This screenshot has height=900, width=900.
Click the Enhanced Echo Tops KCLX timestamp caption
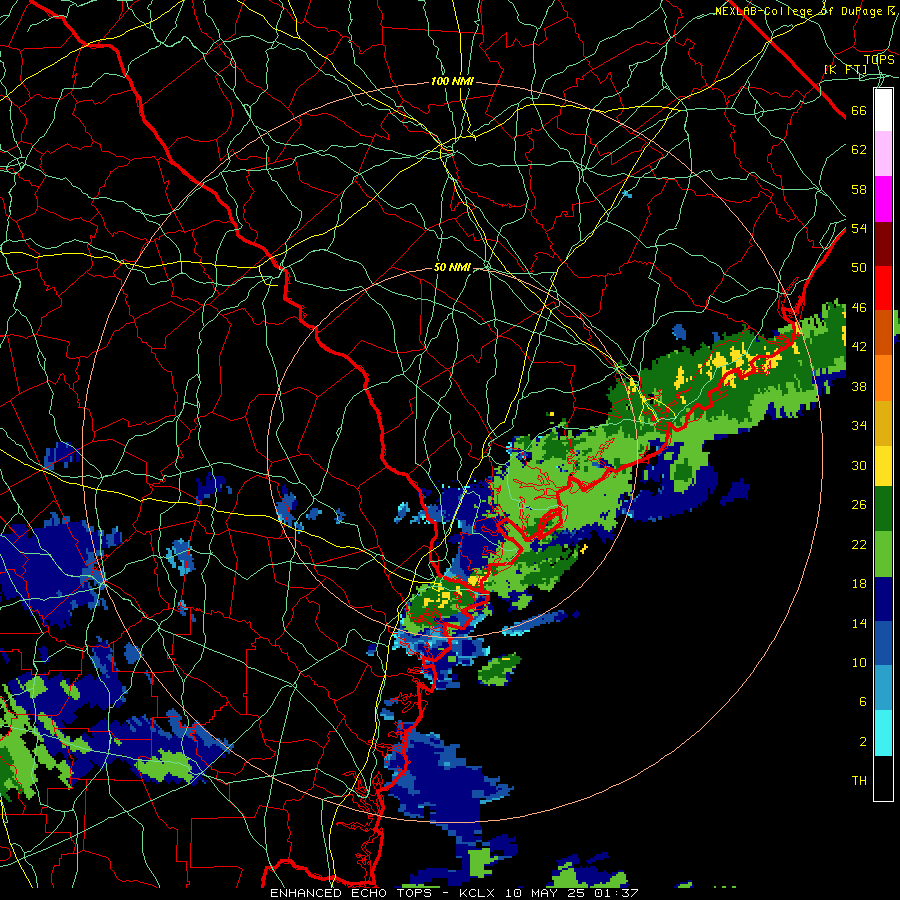click(454, 893)
